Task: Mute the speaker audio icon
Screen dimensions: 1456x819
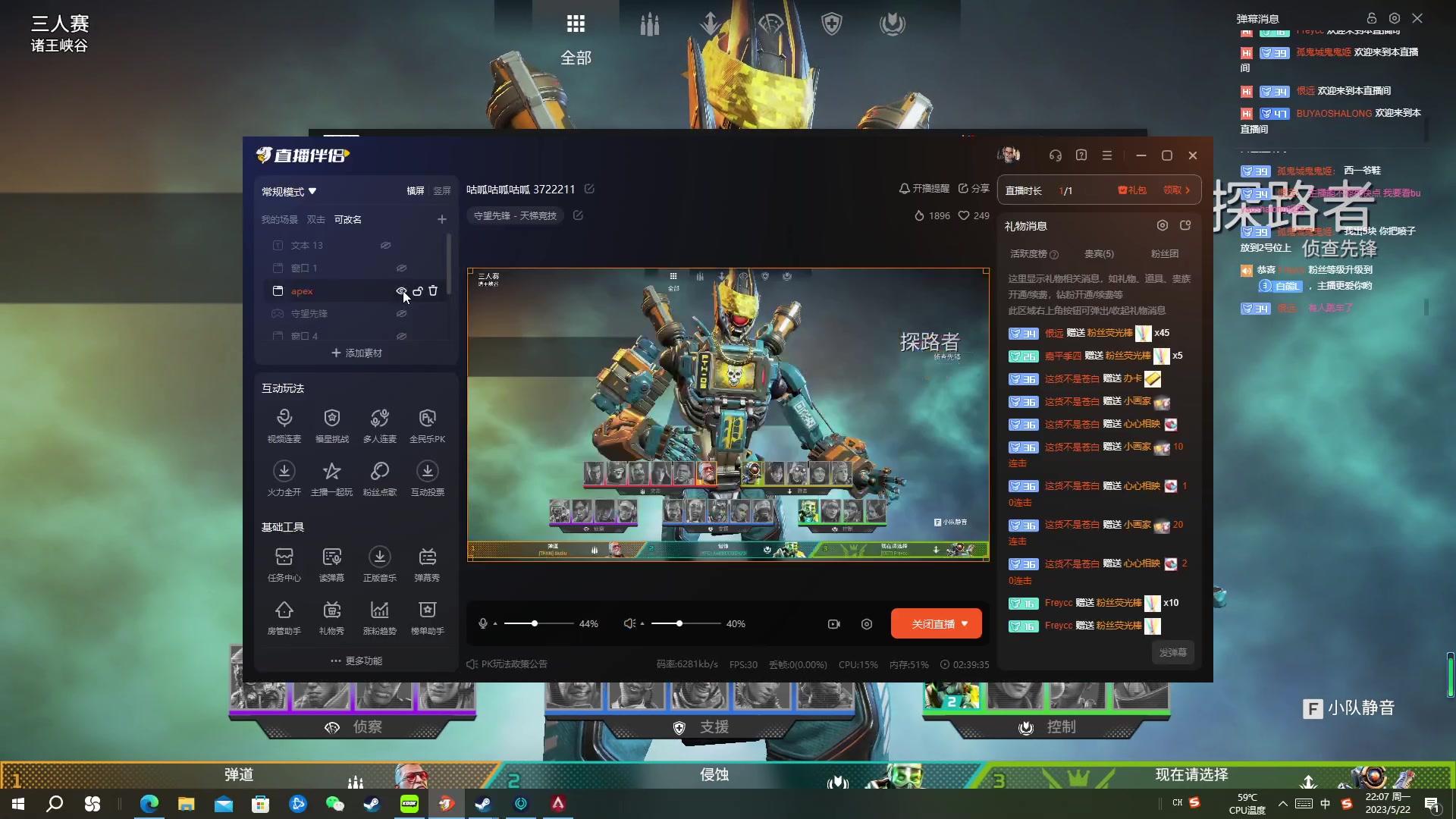Action: coord(629,623)
